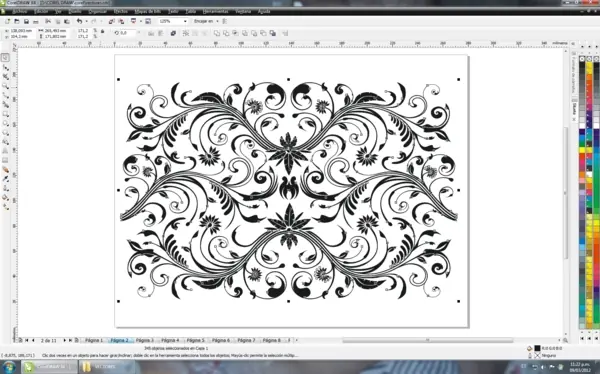This screenshot has height=374, width=600.
Task: Click the CorelDRAW taskbar button
Action: (49, 367)
